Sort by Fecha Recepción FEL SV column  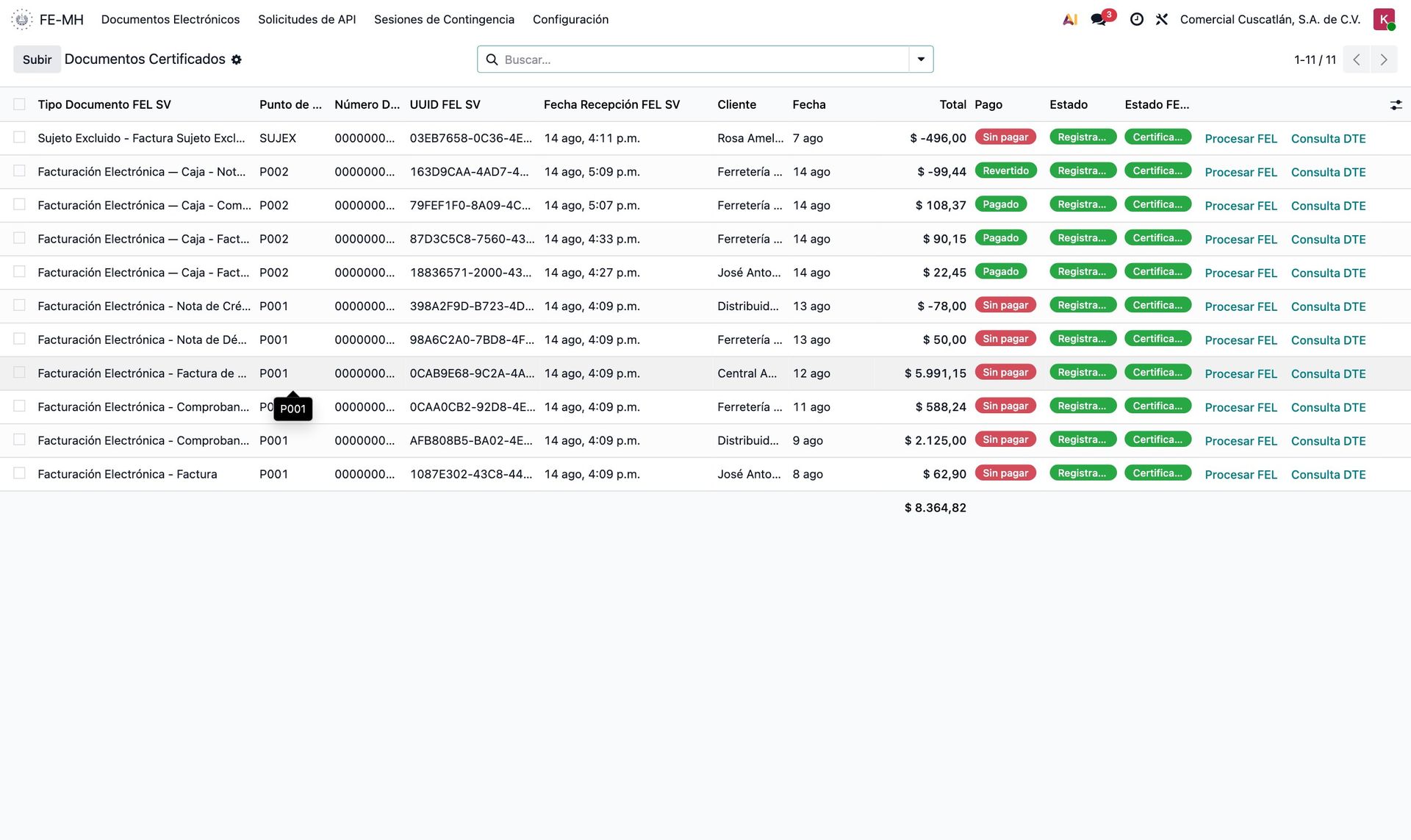pos(611,104)
